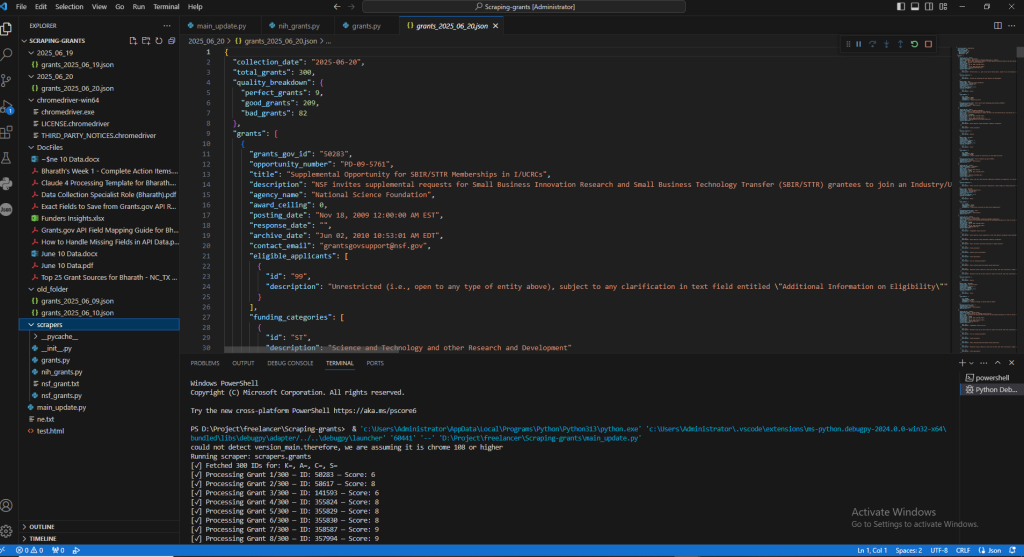The image size is (1024, 557).
Task: Open the Source Control view
Action: [x=8, y=80]
